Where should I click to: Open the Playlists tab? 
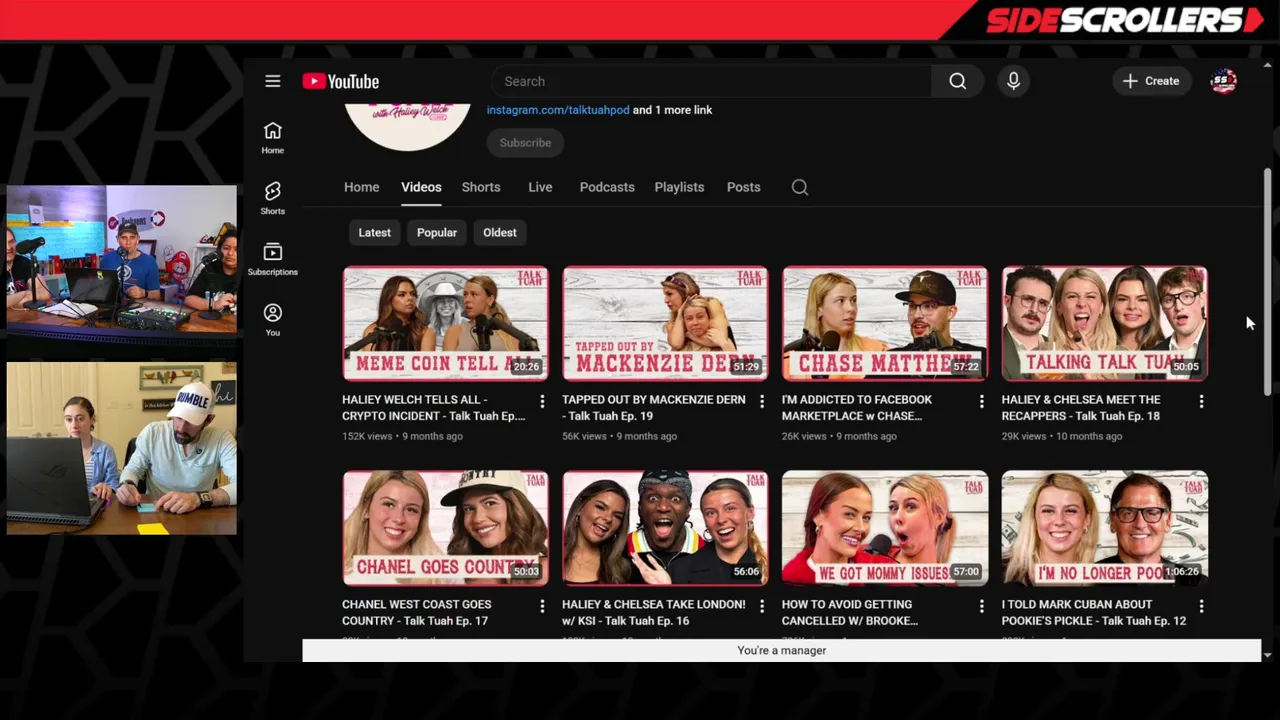tap(679, 187)
